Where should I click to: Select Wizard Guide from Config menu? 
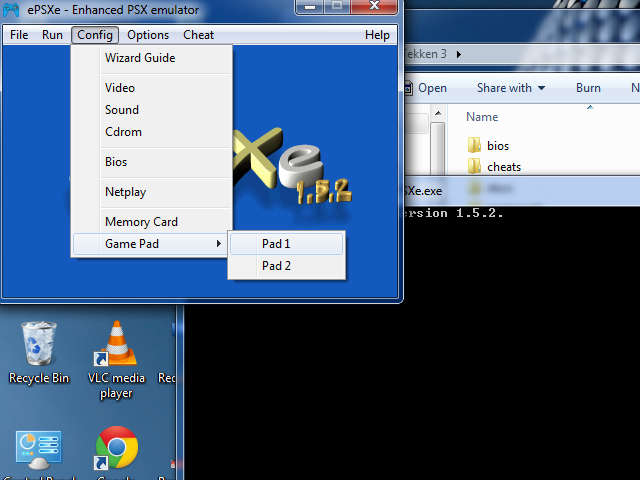point(151,58)
